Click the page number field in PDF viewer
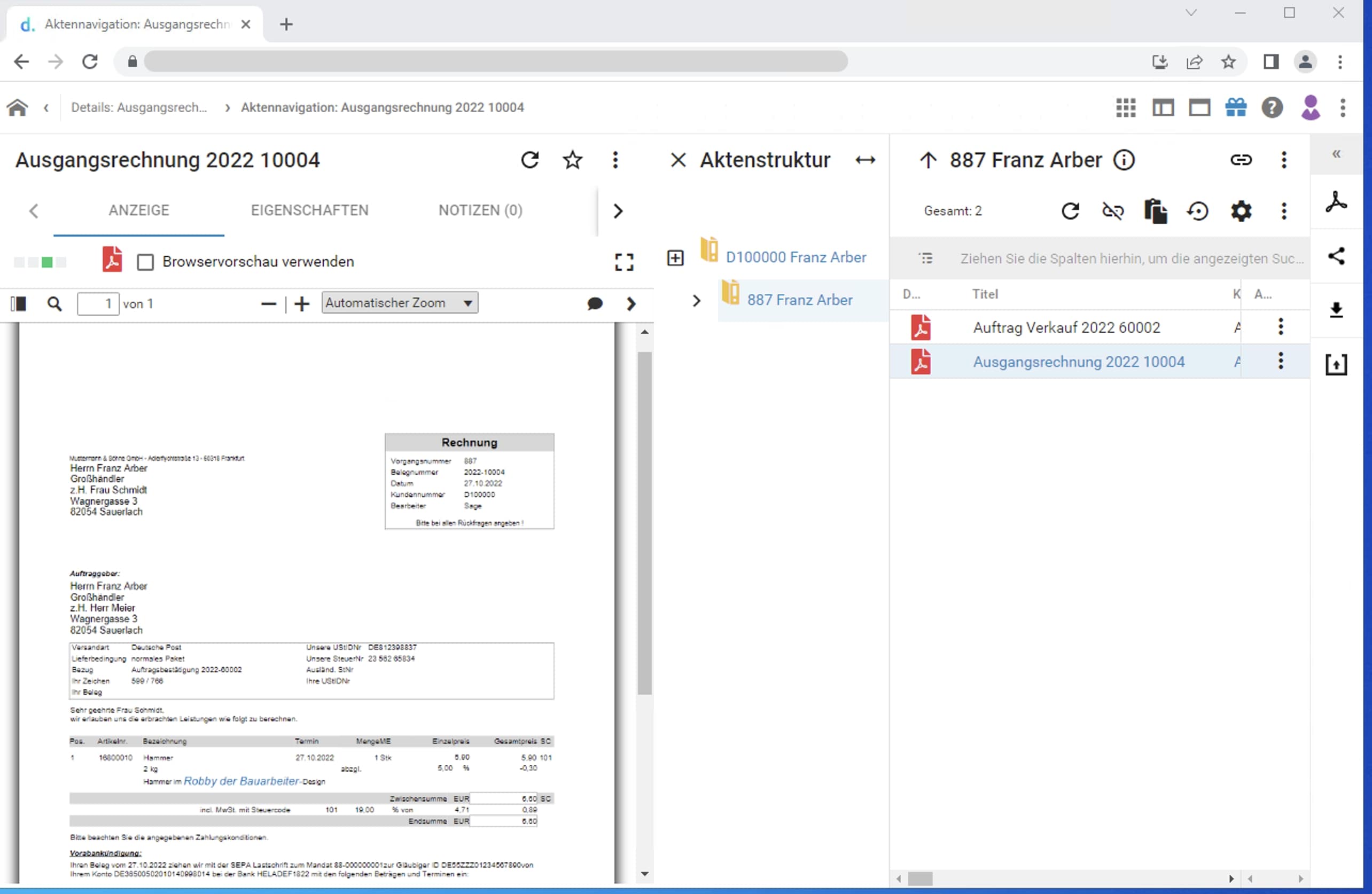The width and height of the screenshot is (1372, 894). (x=98, y=304)
